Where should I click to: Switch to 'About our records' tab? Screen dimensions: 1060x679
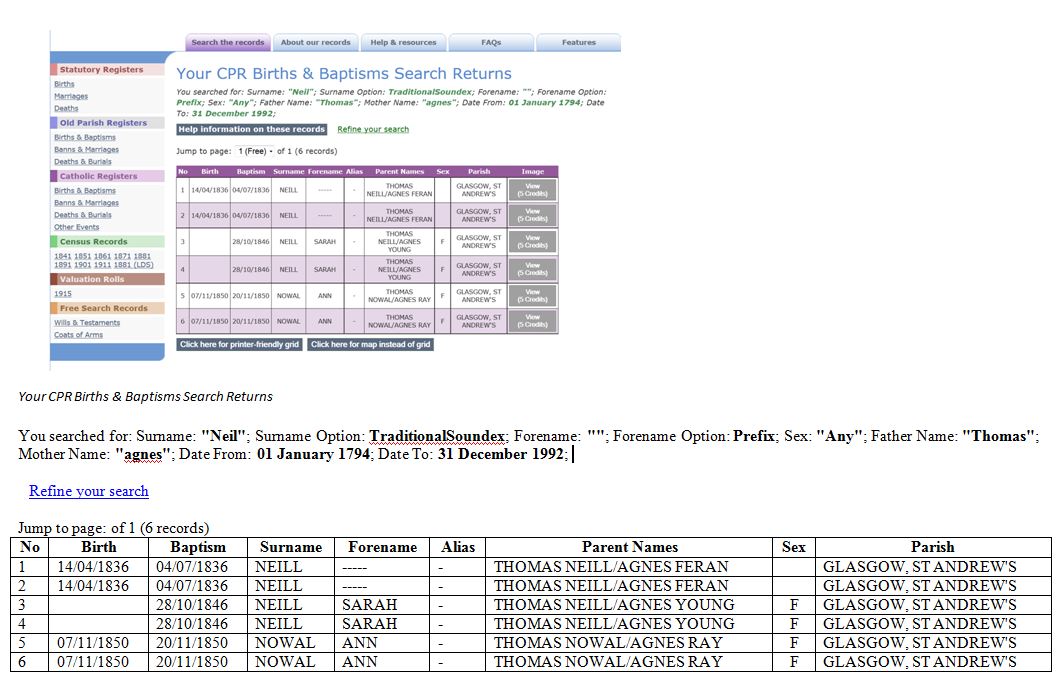315,43
